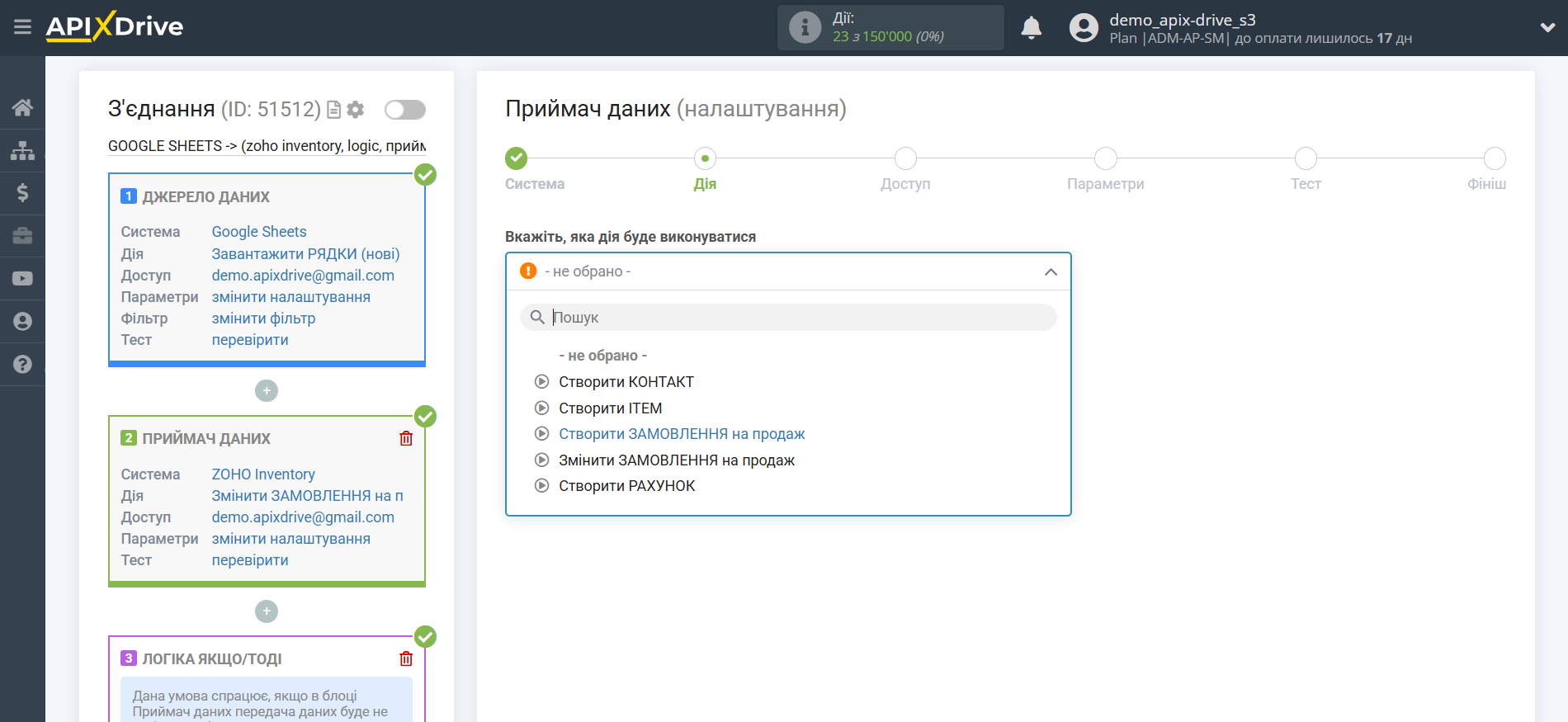Go to Home in sidebar
The height and width of the screenshot is (722, 1568).
(x=22, y=107)
